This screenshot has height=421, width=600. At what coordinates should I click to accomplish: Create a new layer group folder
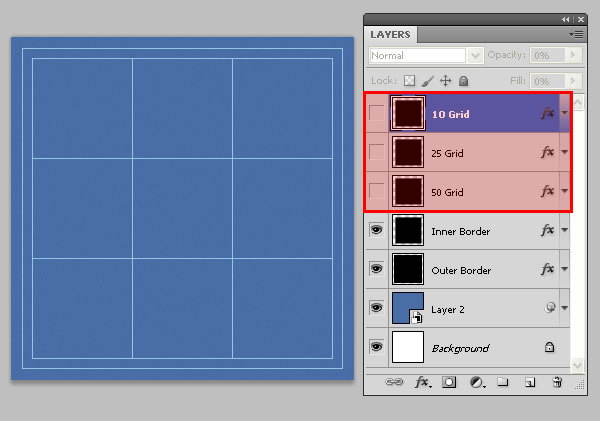502,382
